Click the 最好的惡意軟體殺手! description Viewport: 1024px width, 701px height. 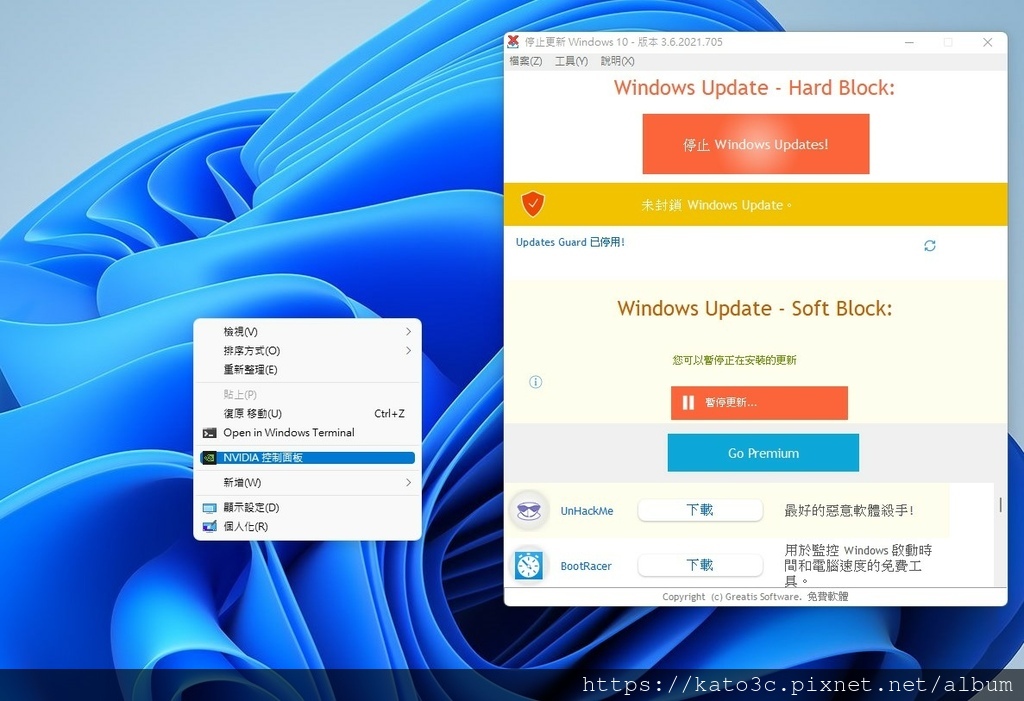click(849, 511)
